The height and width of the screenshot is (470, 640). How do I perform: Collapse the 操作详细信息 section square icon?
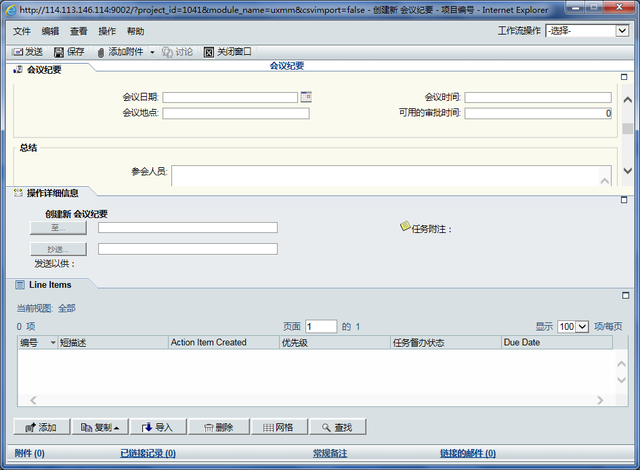(624, 200)
